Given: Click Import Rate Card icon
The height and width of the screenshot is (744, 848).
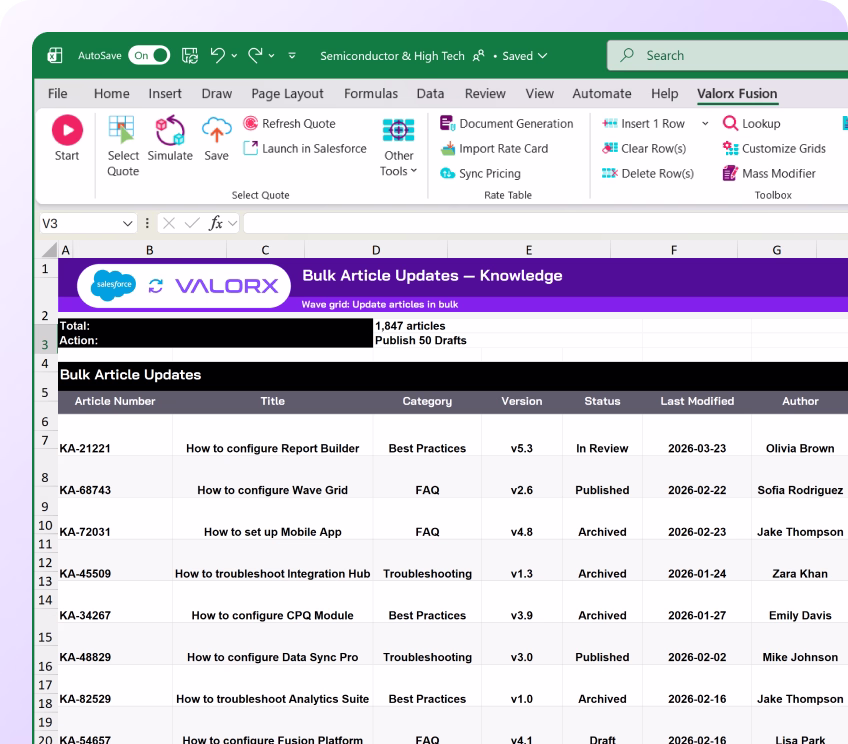Looking at the screenshot, I should (x=448, y=149).
